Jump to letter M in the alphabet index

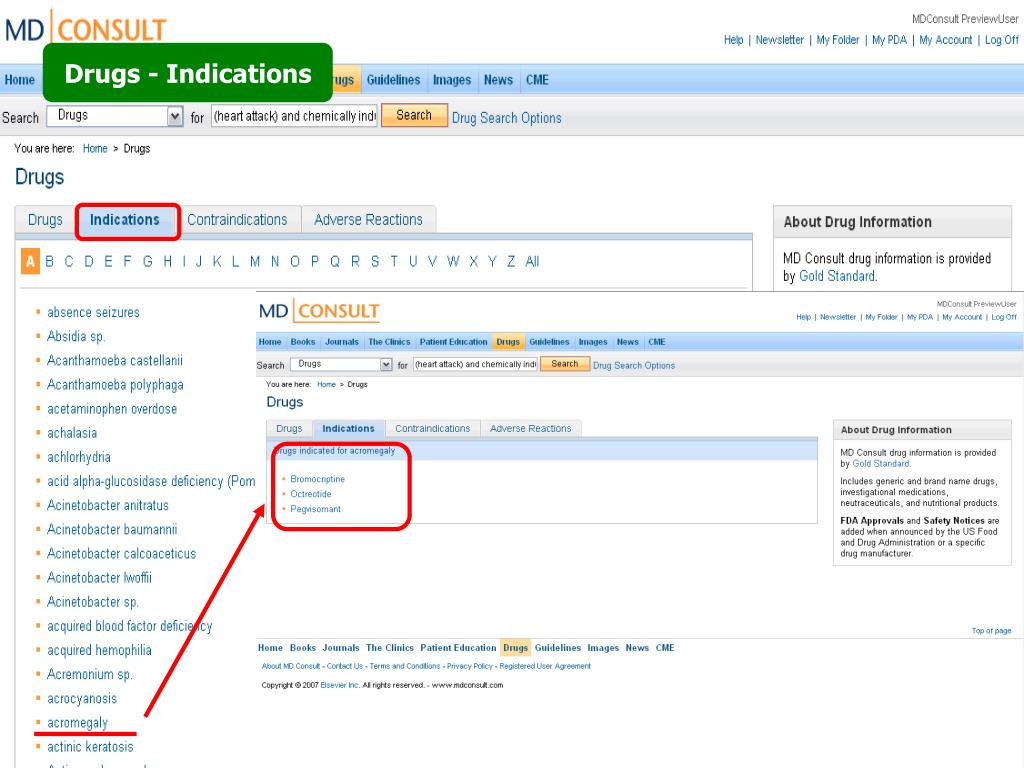coord(255,262)
